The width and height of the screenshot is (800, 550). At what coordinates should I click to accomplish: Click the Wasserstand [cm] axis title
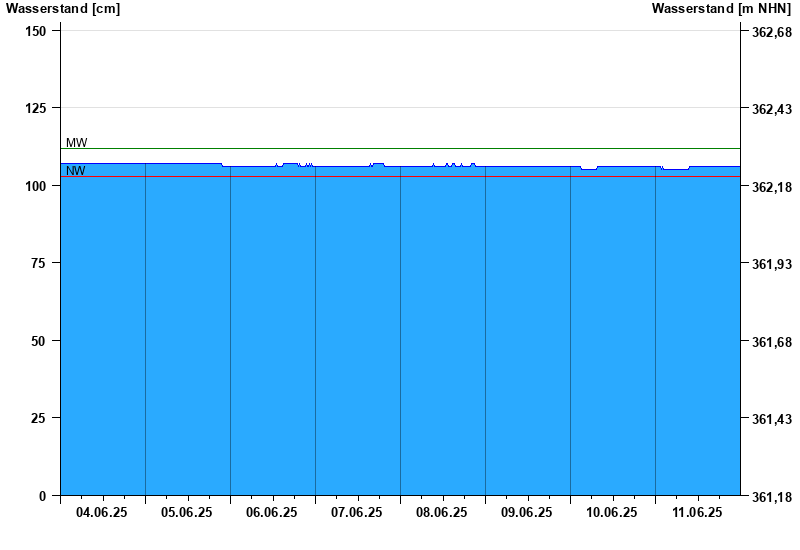pos(63,9)
